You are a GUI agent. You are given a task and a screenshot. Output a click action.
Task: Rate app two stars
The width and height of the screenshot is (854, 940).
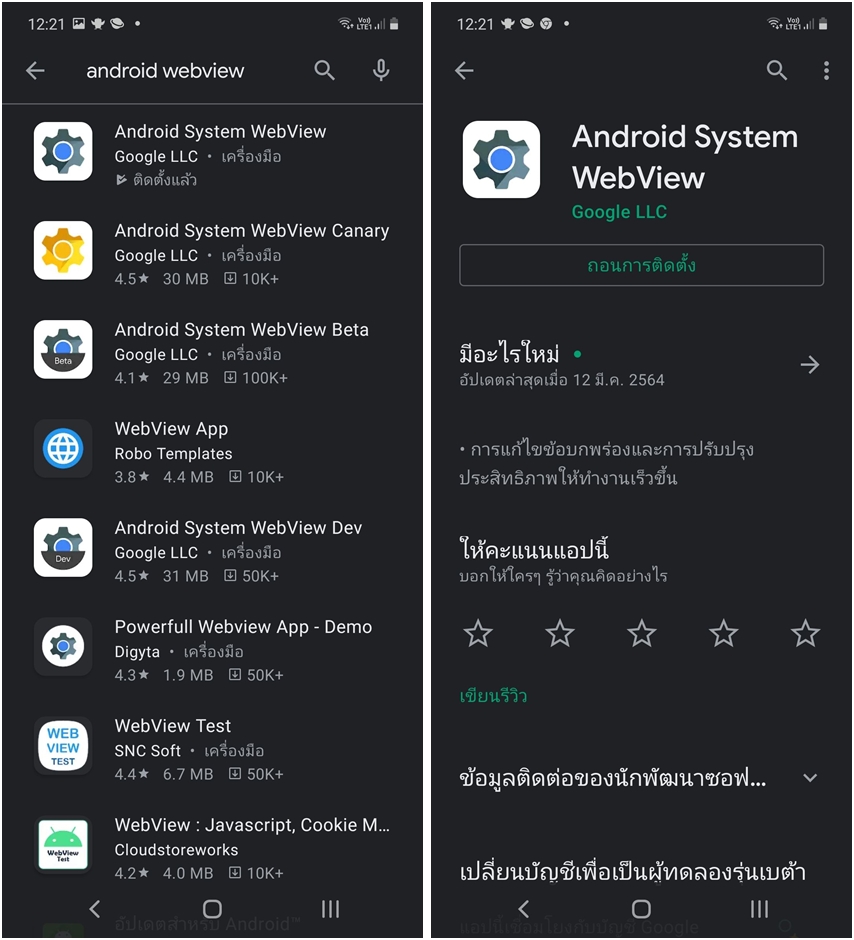point(560,634)
